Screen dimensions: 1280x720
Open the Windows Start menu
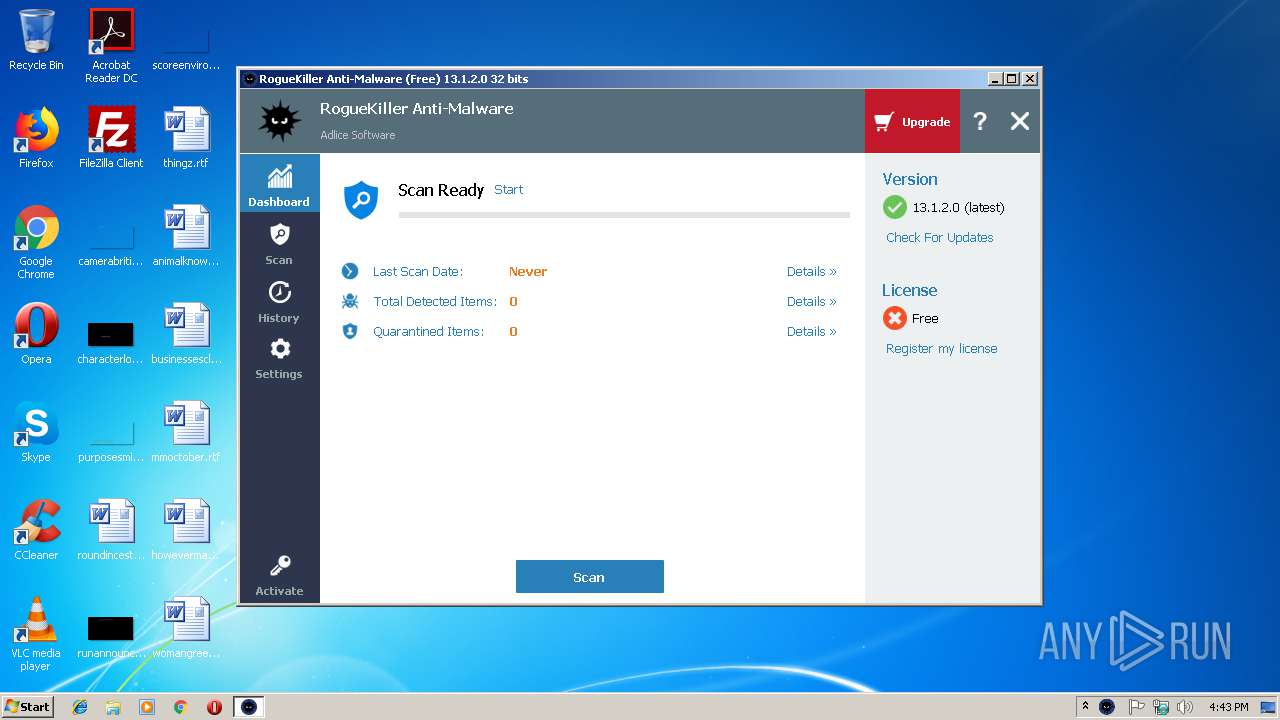[x=27, y=706]
